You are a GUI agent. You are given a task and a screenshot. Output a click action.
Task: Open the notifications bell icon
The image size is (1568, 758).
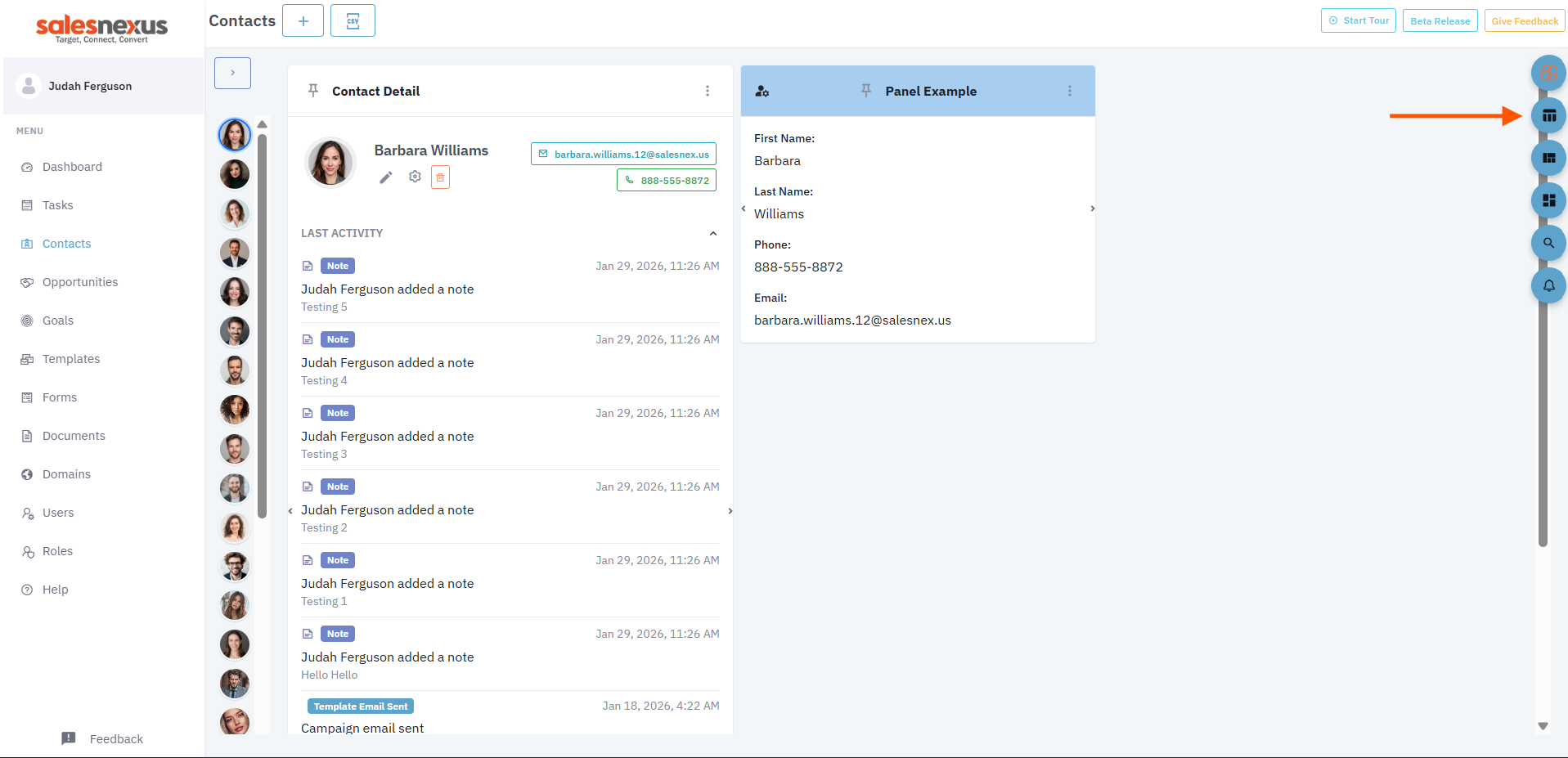click(1548, 285)
